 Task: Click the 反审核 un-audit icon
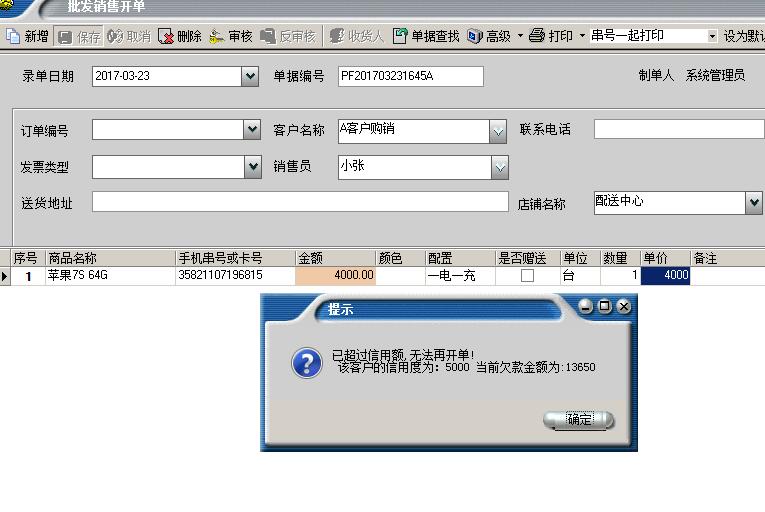point(267,36)
